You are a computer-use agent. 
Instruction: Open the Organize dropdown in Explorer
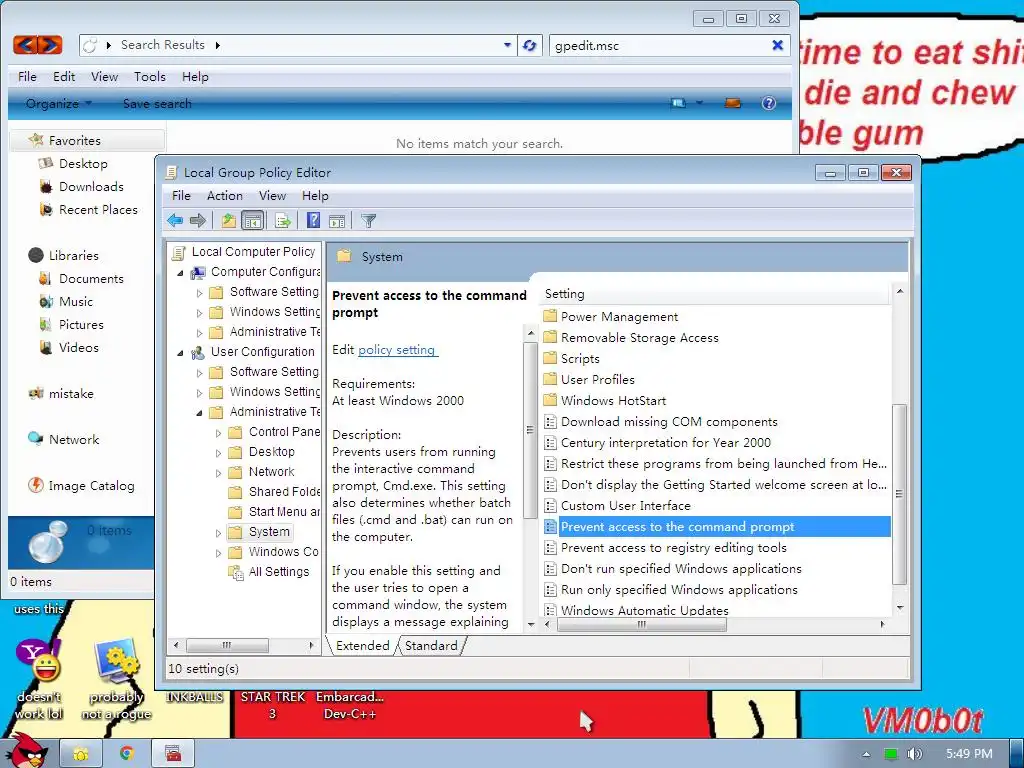pyautogui.click(x=59, y=103)
